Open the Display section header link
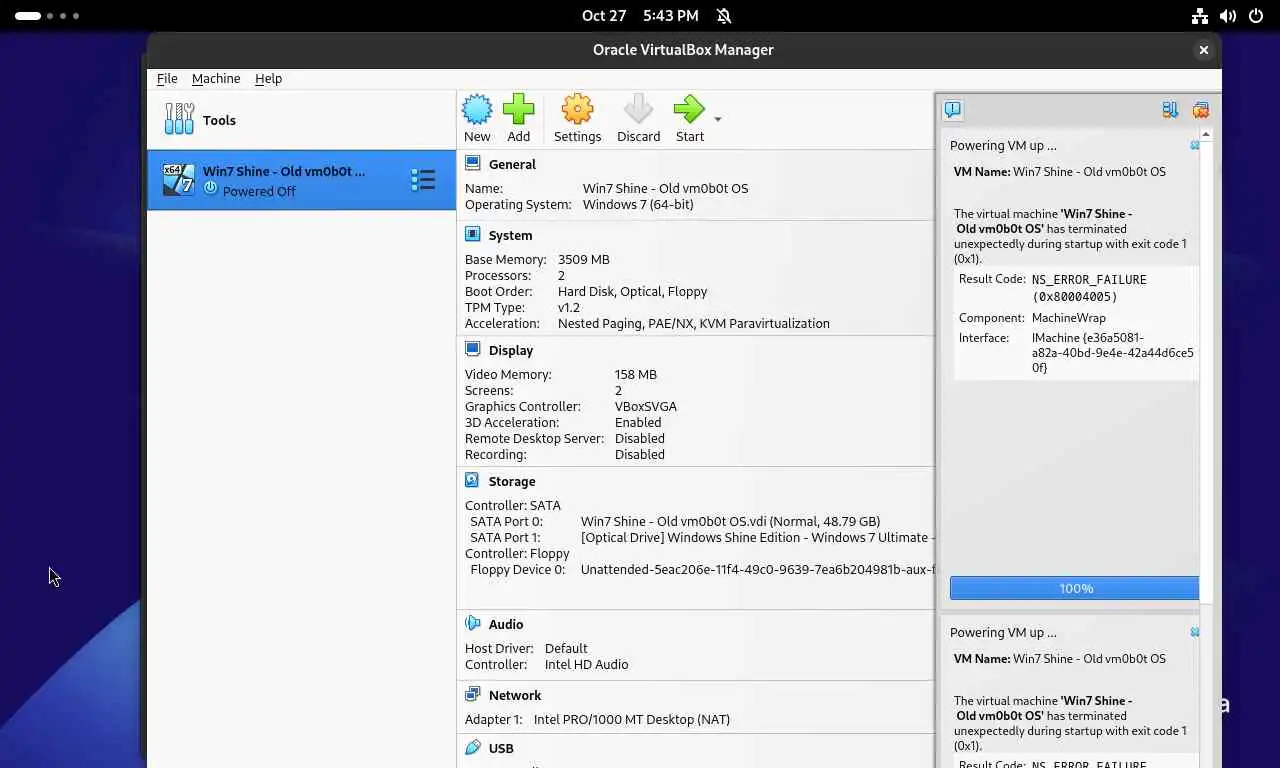 click(x=511, y=350)
